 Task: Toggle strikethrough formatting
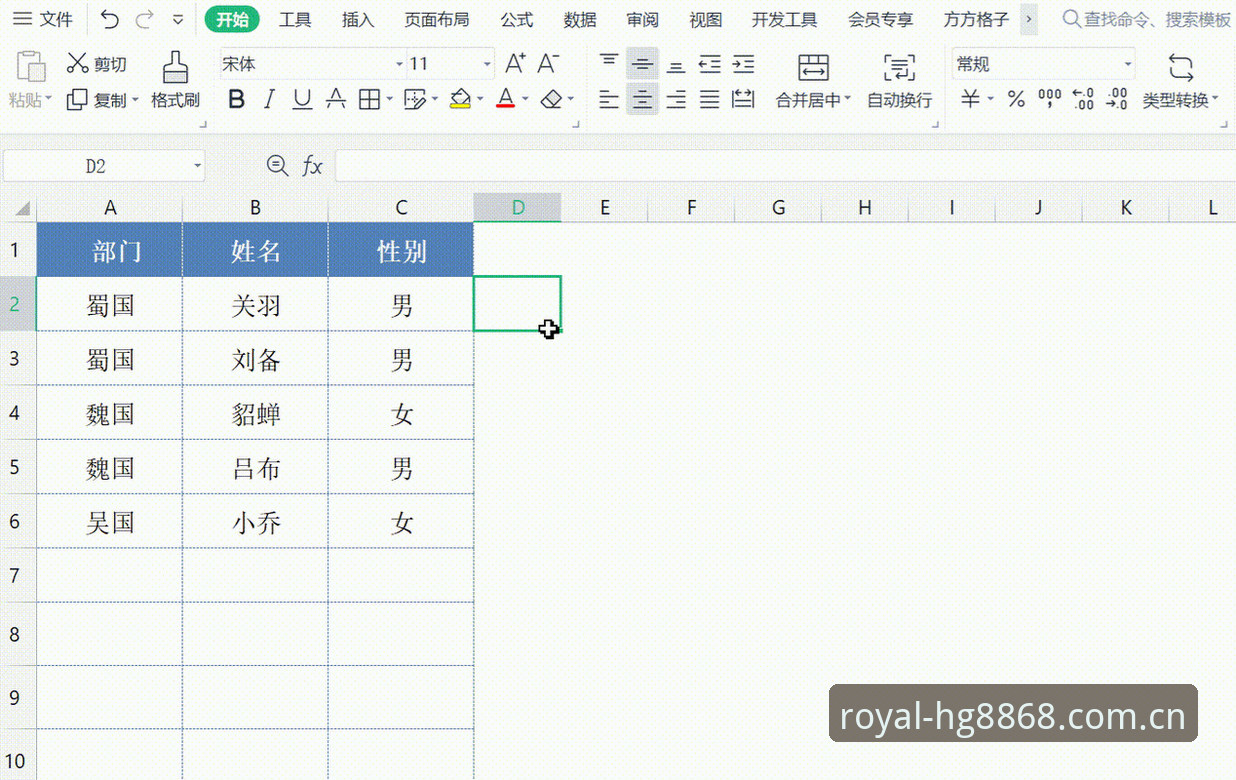click(x=336, y=99)
